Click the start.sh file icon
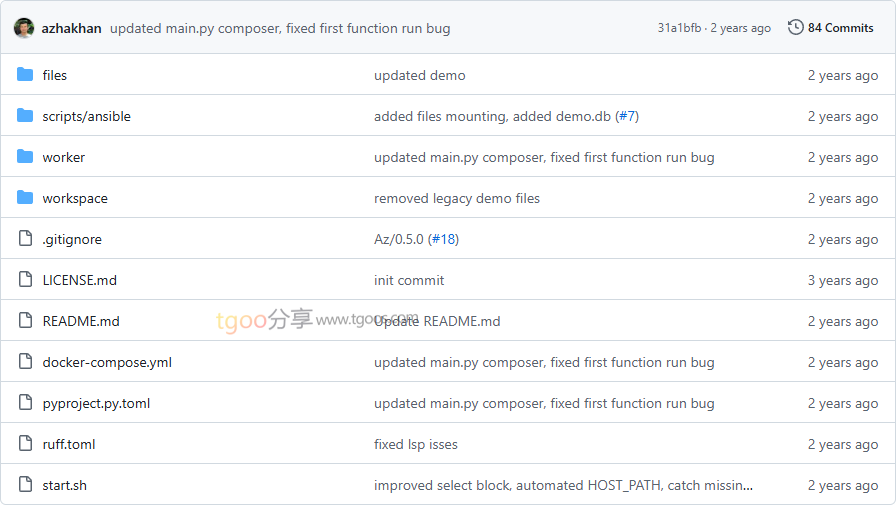Viewport: 896px width, 505px height. tap(25, 485)
